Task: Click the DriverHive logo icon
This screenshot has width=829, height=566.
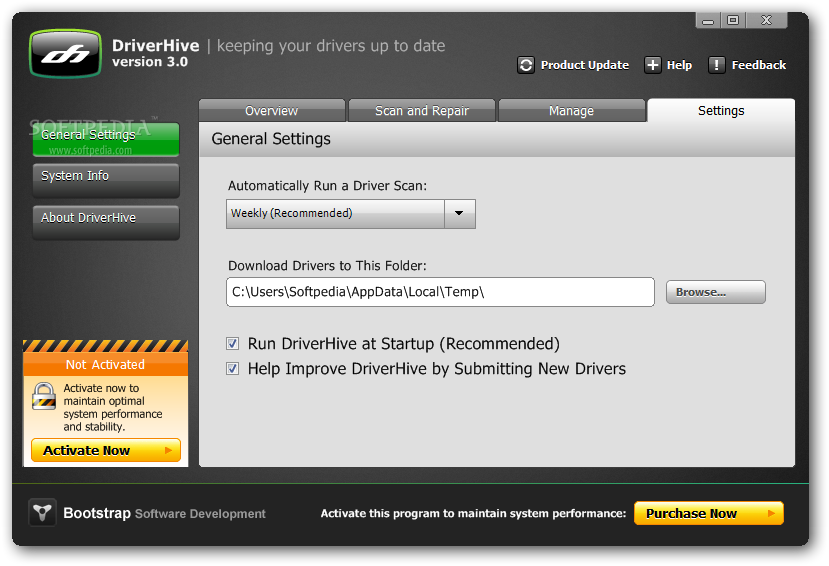Action: pos(66,53)
